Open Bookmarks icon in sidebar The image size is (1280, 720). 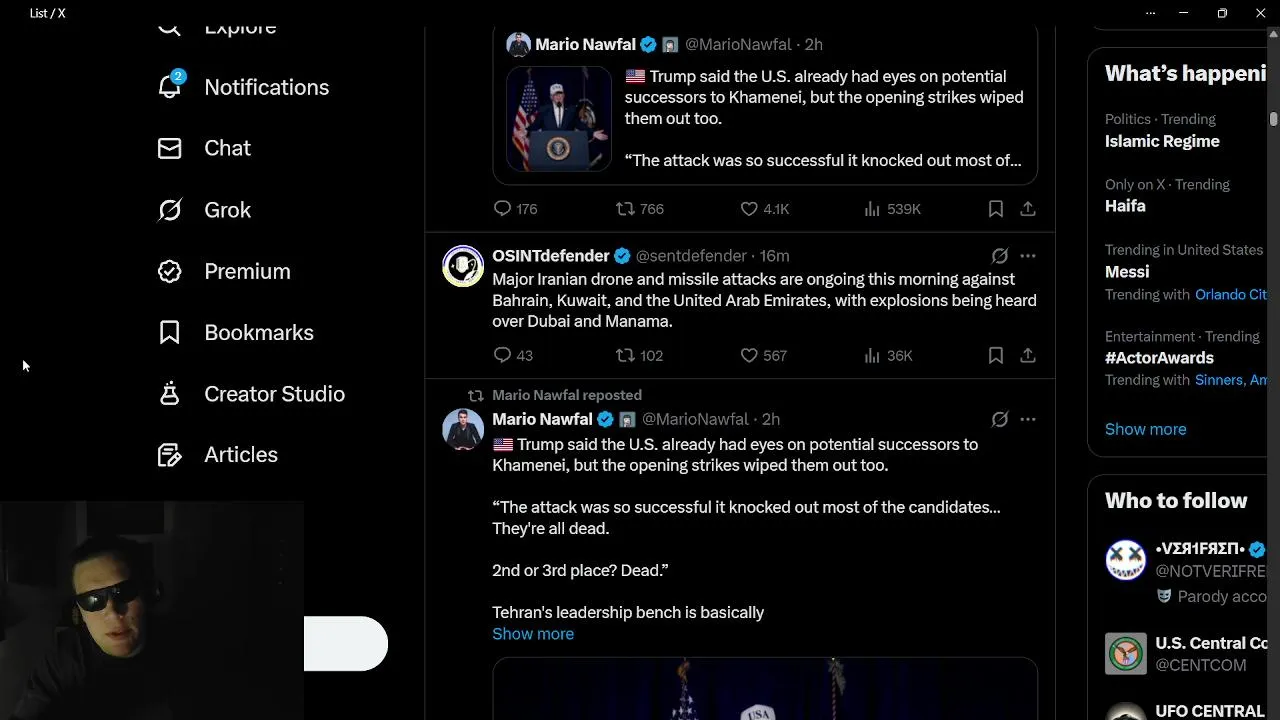point(170,333)
